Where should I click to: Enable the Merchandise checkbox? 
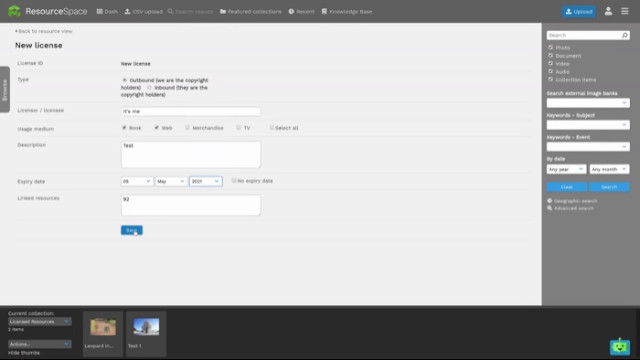pos(187,128)
